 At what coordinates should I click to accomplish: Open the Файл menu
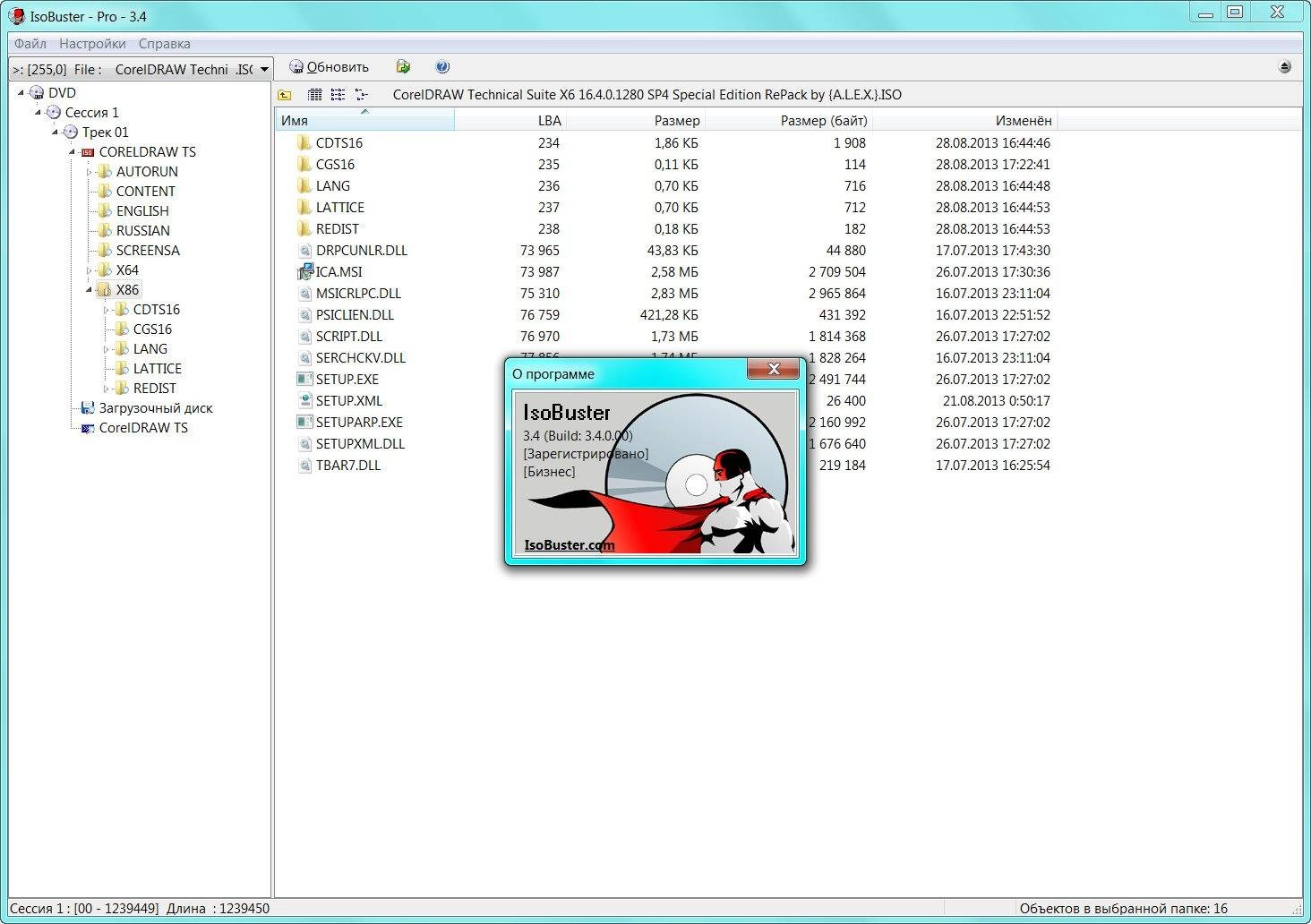[x=30, y=43]
